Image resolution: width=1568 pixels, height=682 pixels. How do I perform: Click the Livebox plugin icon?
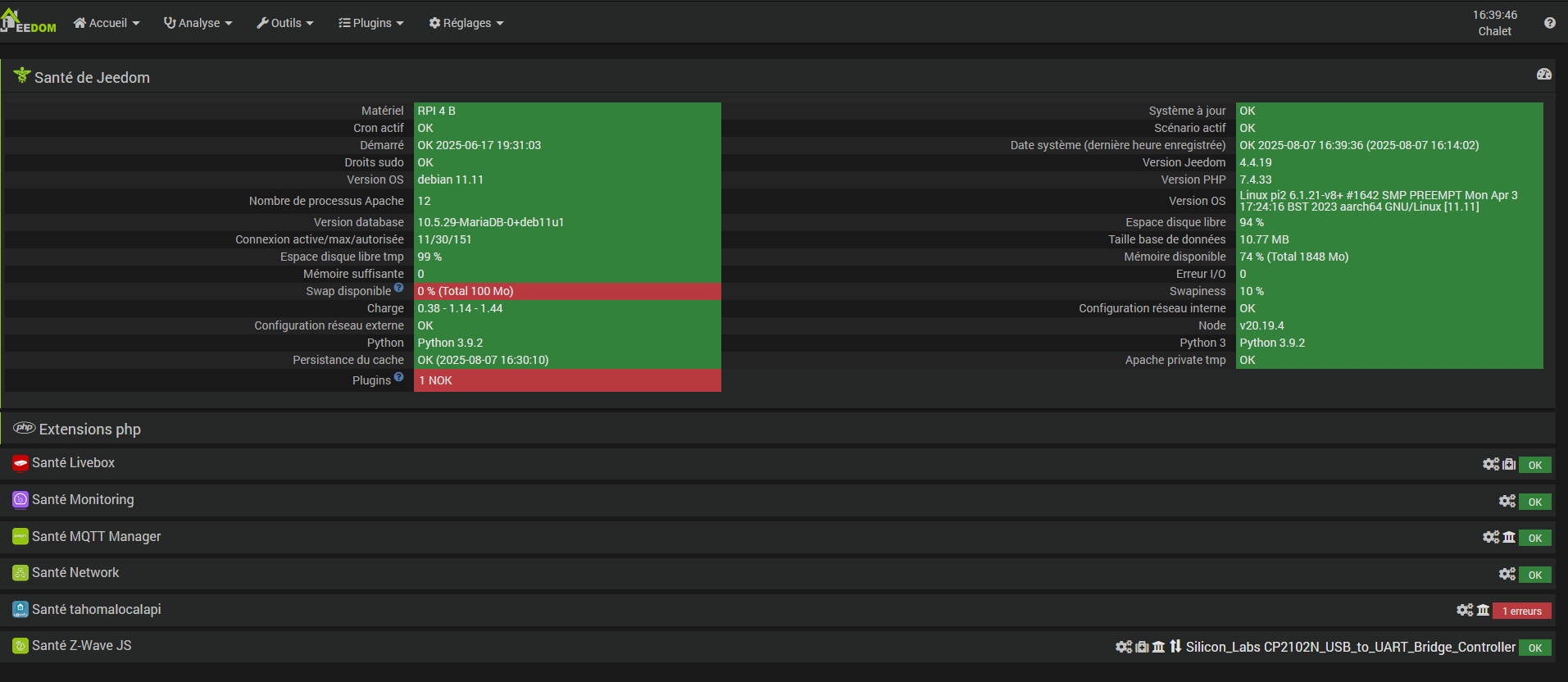pyautogui.click(x=20, y=463)
